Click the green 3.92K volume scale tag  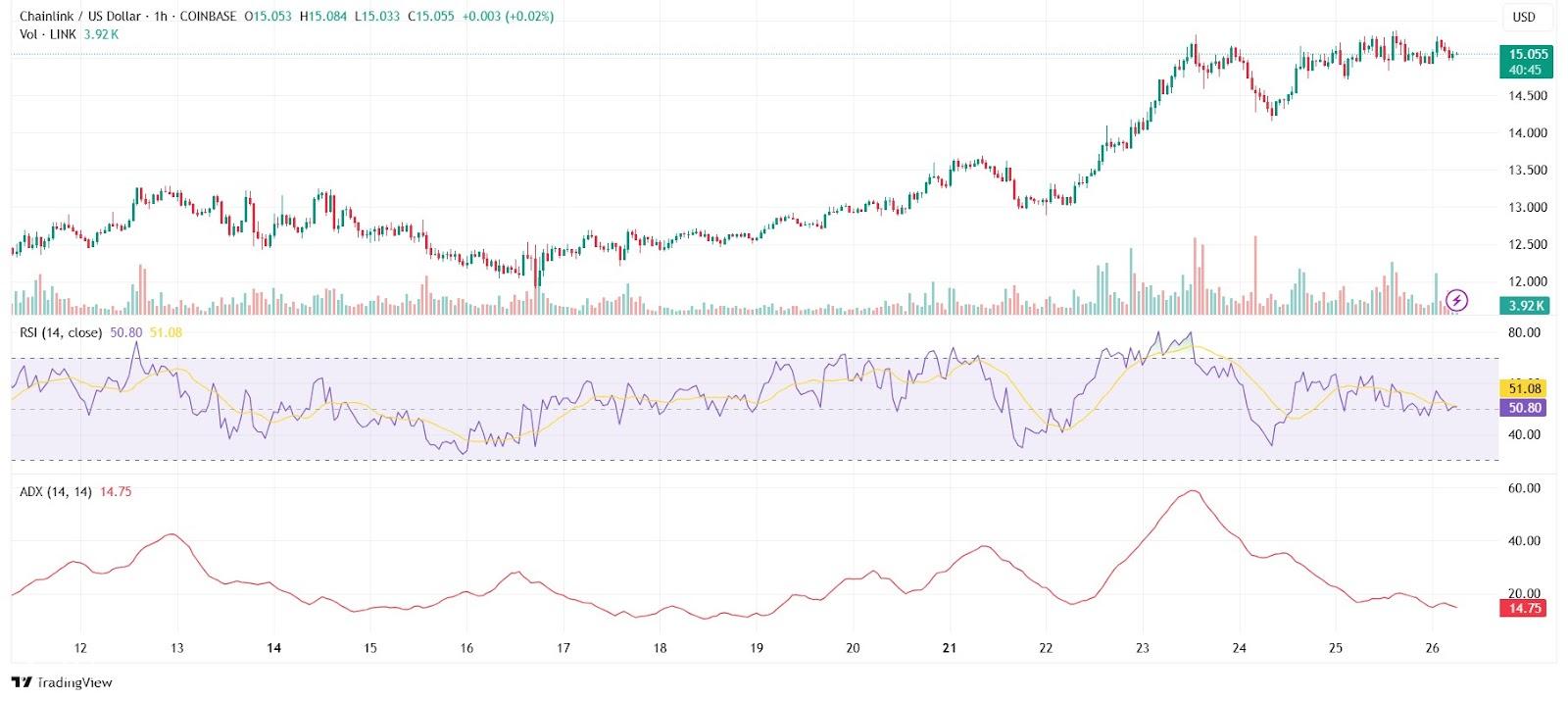tap(1526, 306)
